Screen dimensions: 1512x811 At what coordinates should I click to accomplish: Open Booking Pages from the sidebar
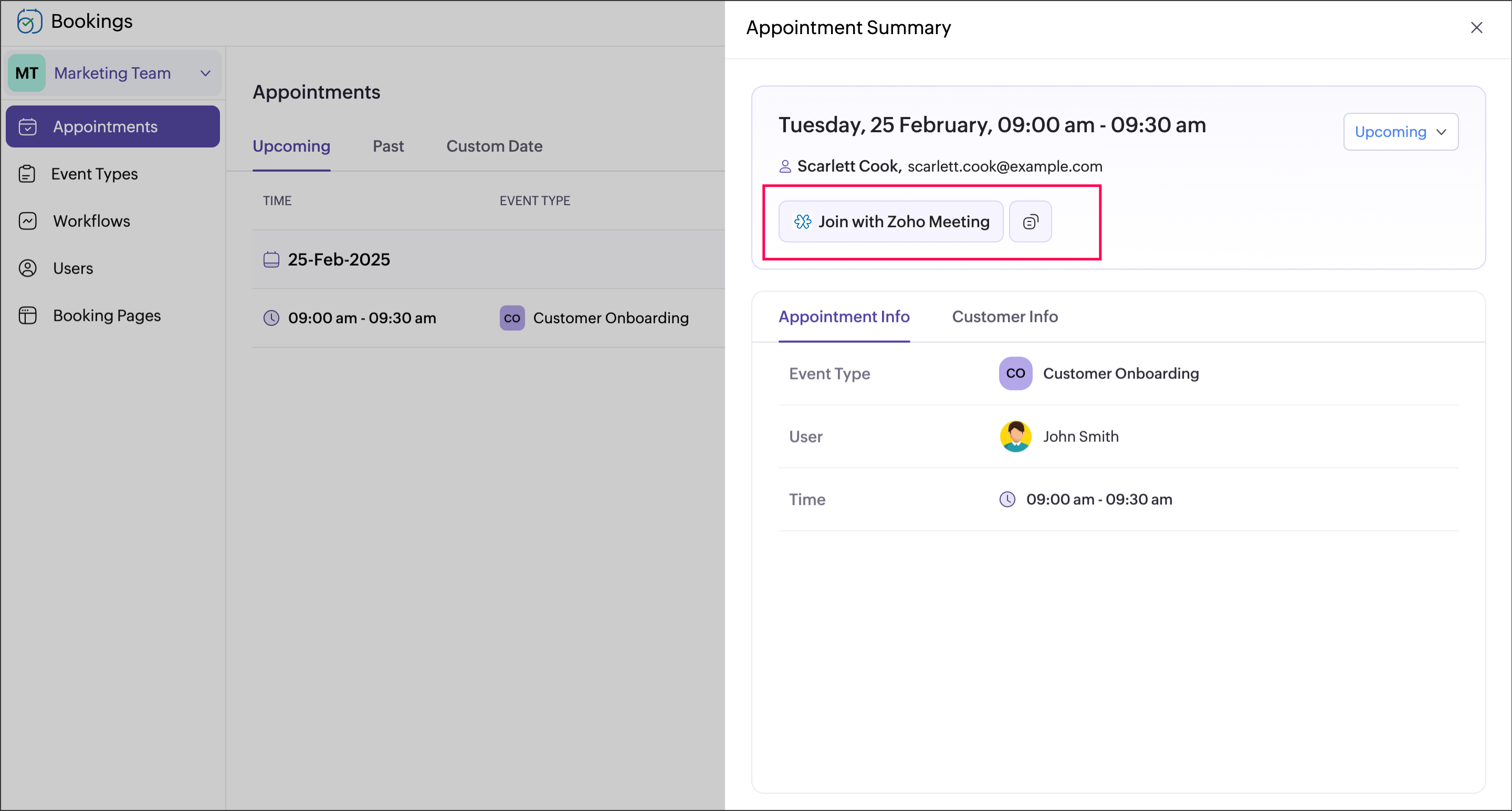(x=106, y=315)
